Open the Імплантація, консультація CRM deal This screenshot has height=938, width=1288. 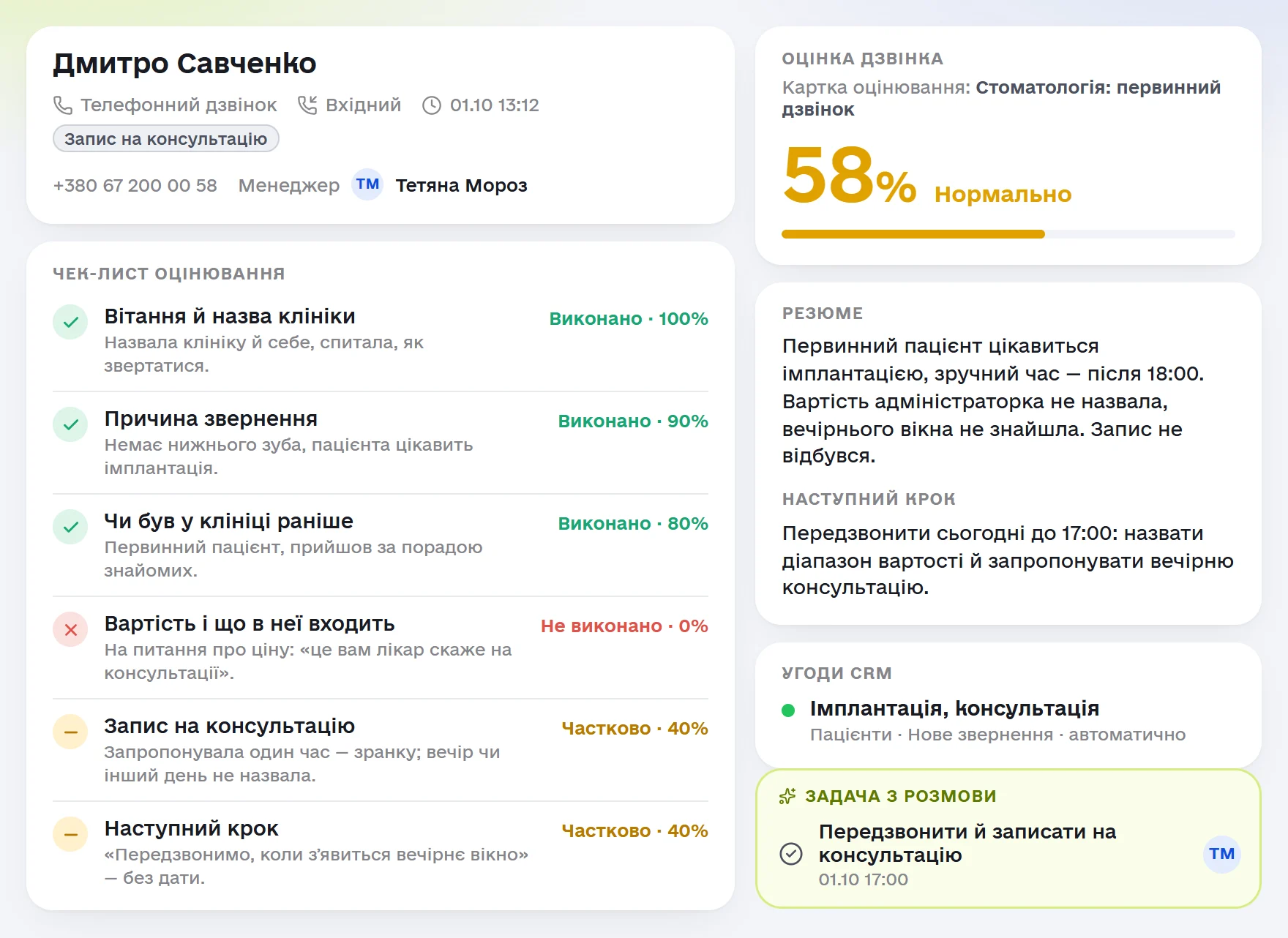[954, 708]
